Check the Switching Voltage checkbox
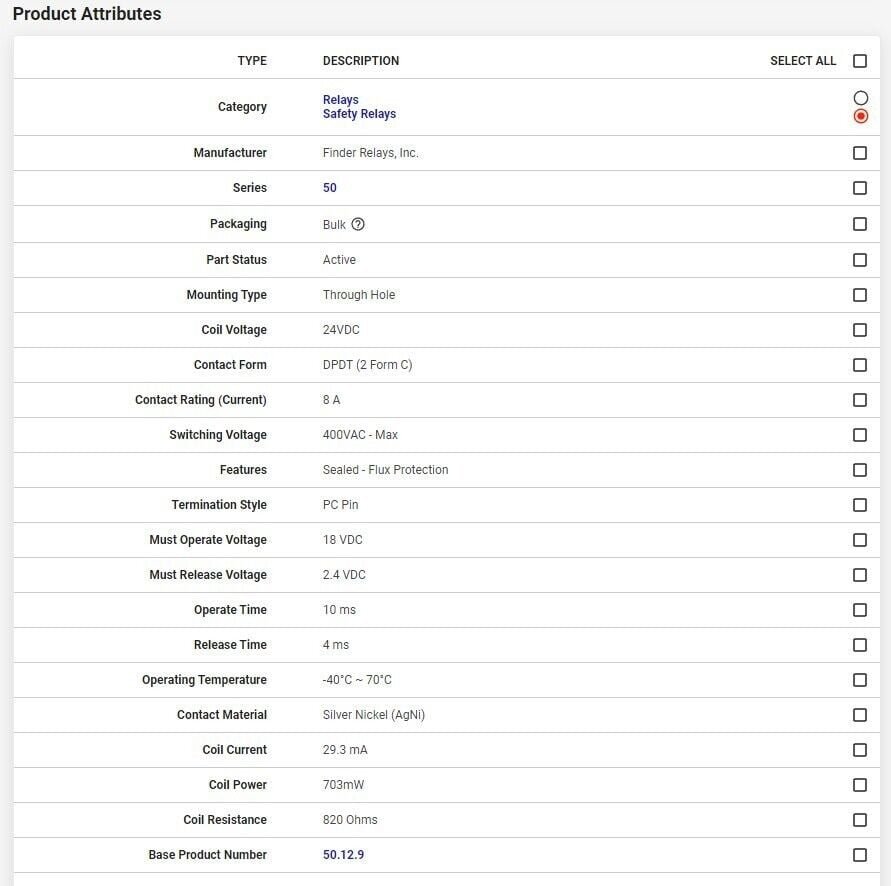The width and height of the screenshot is (891, 886). (x=860, y=435)
